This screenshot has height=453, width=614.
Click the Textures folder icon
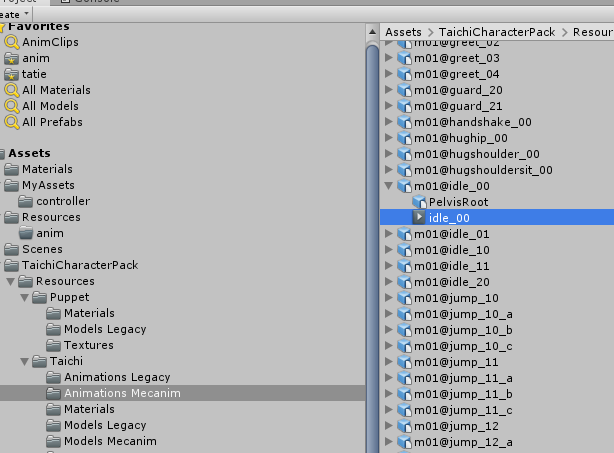pyautogui.click(x=53, y=345)
